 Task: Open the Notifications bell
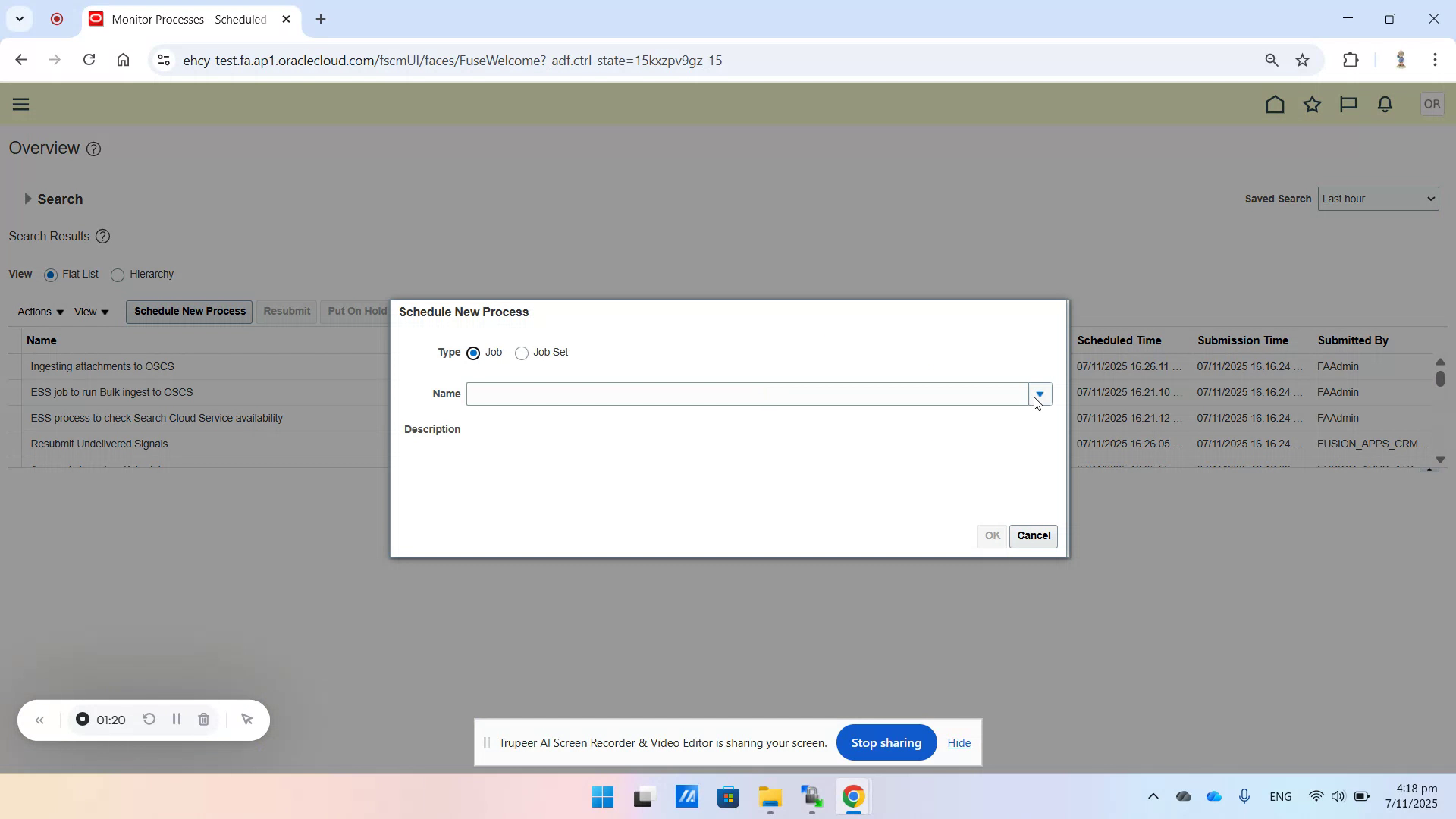coord(1384,104)
